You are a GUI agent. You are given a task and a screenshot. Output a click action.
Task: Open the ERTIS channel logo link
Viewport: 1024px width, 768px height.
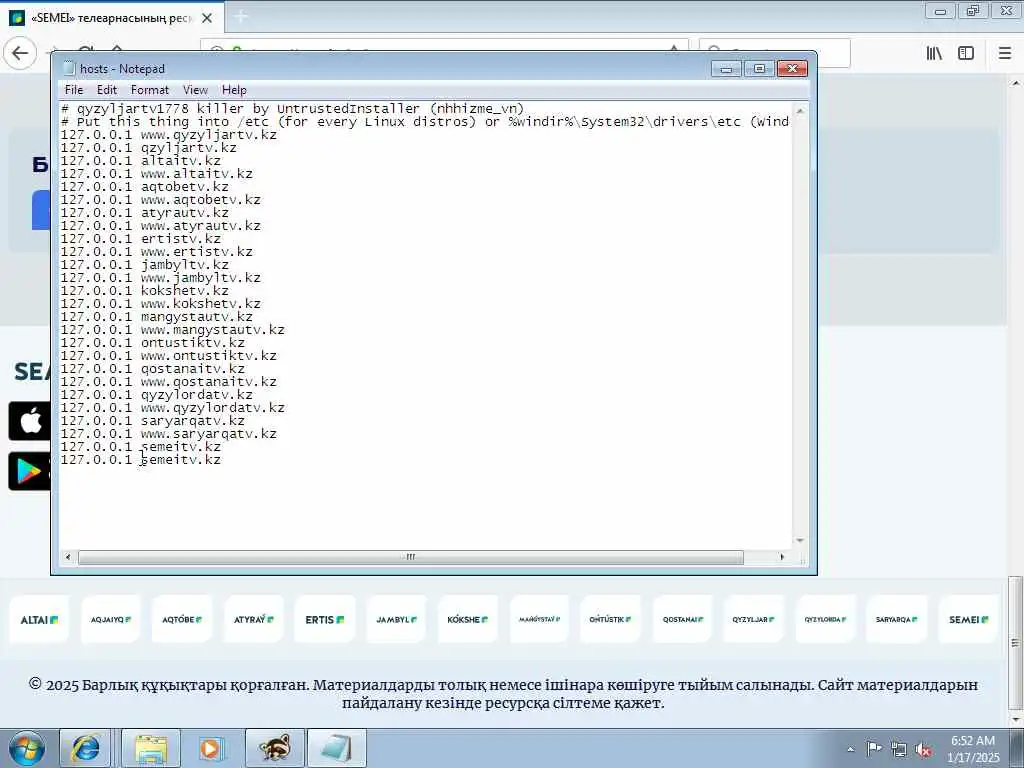325,619
